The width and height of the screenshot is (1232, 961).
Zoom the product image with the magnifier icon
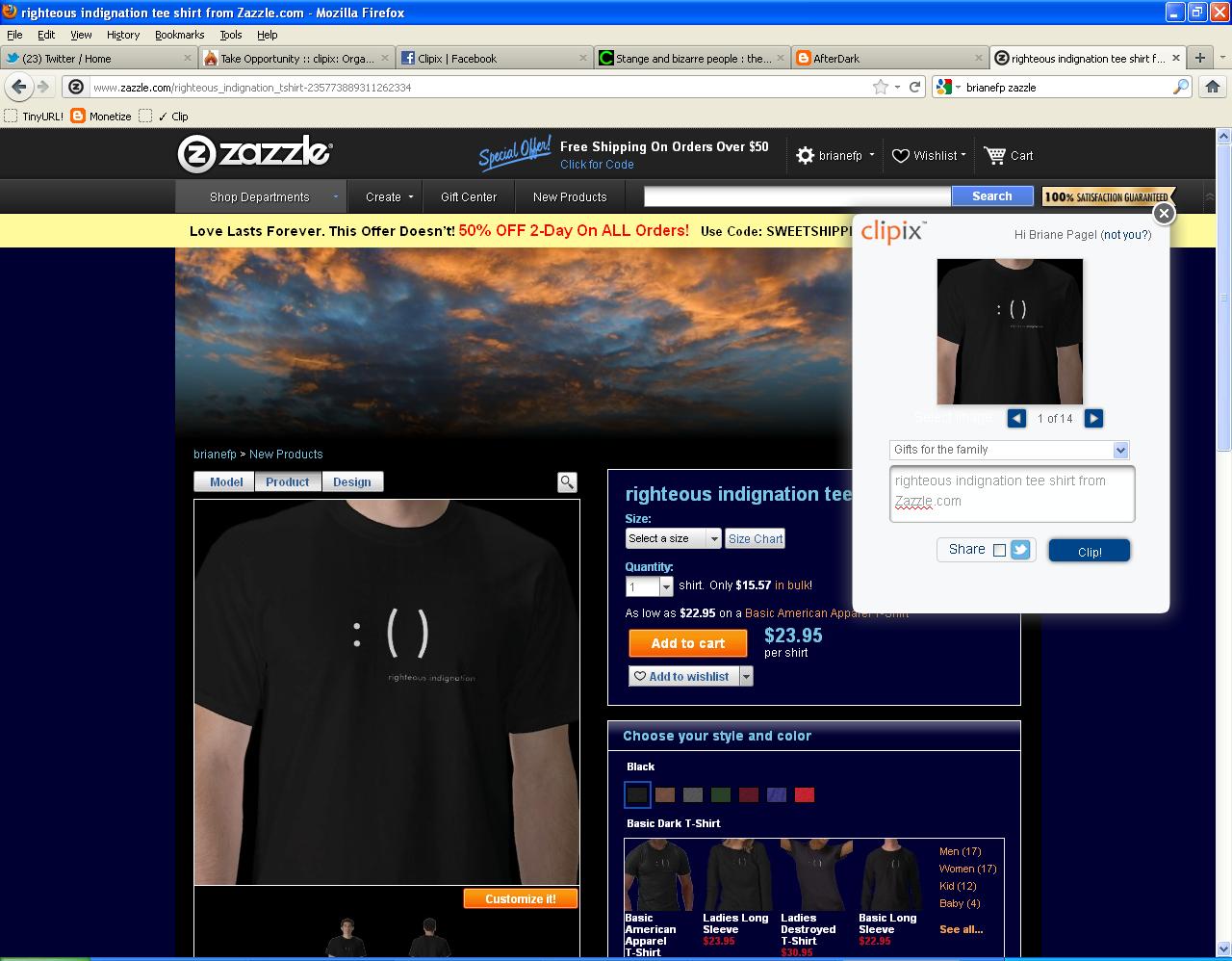click(567, 481)
